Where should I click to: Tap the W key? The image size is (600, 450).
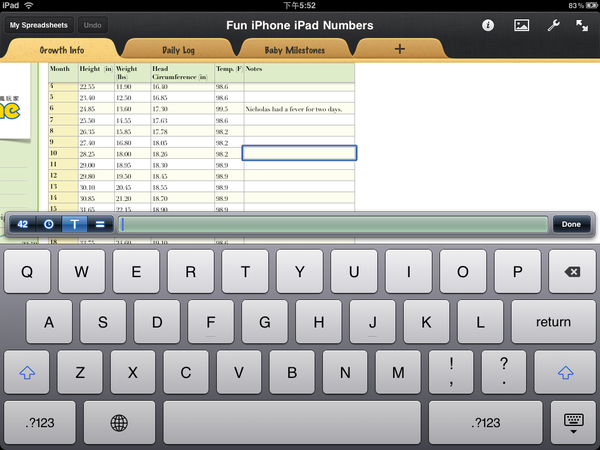pos(82,272)
